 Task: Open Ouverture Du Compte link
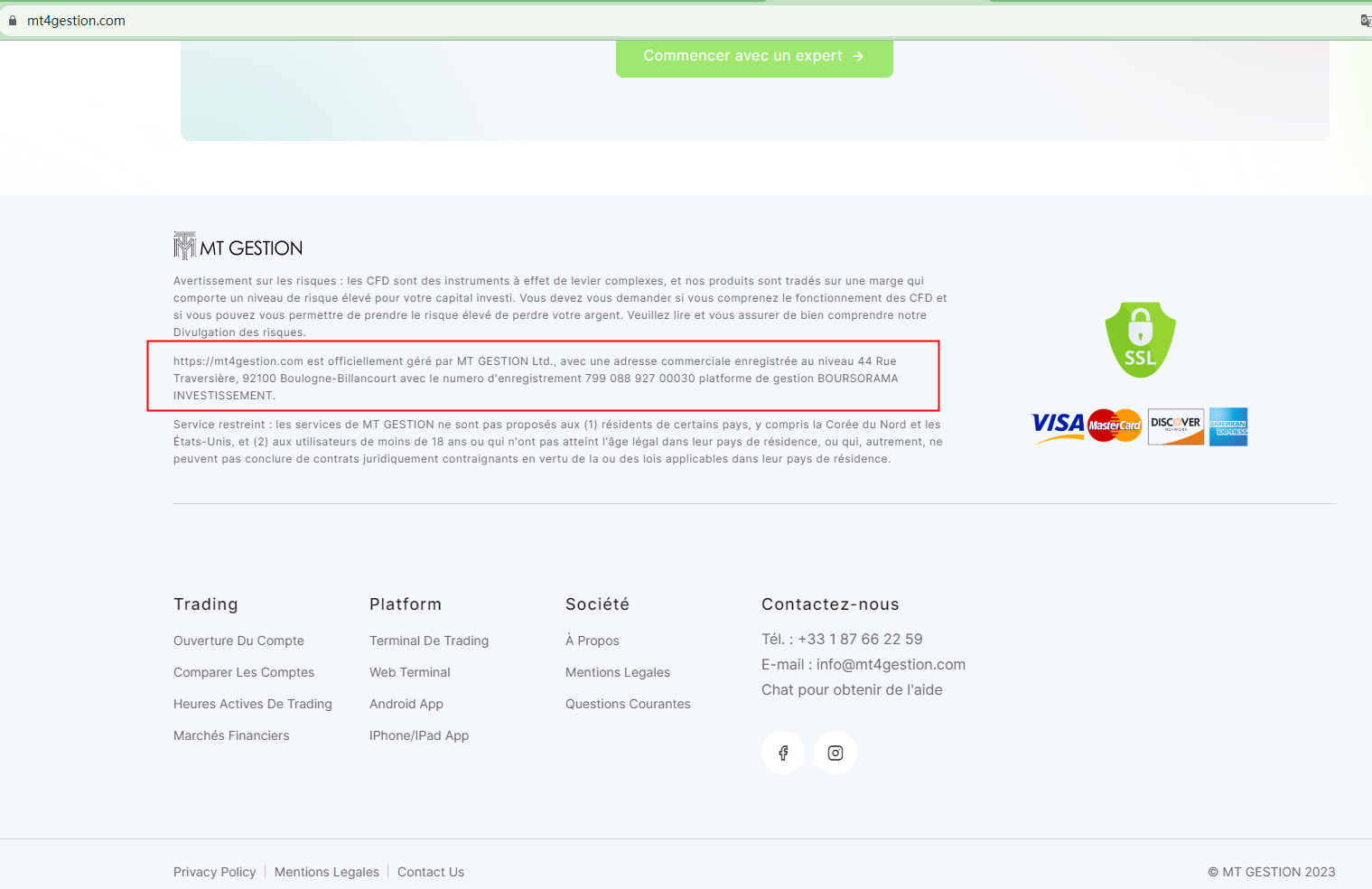[x=238, y=641]
